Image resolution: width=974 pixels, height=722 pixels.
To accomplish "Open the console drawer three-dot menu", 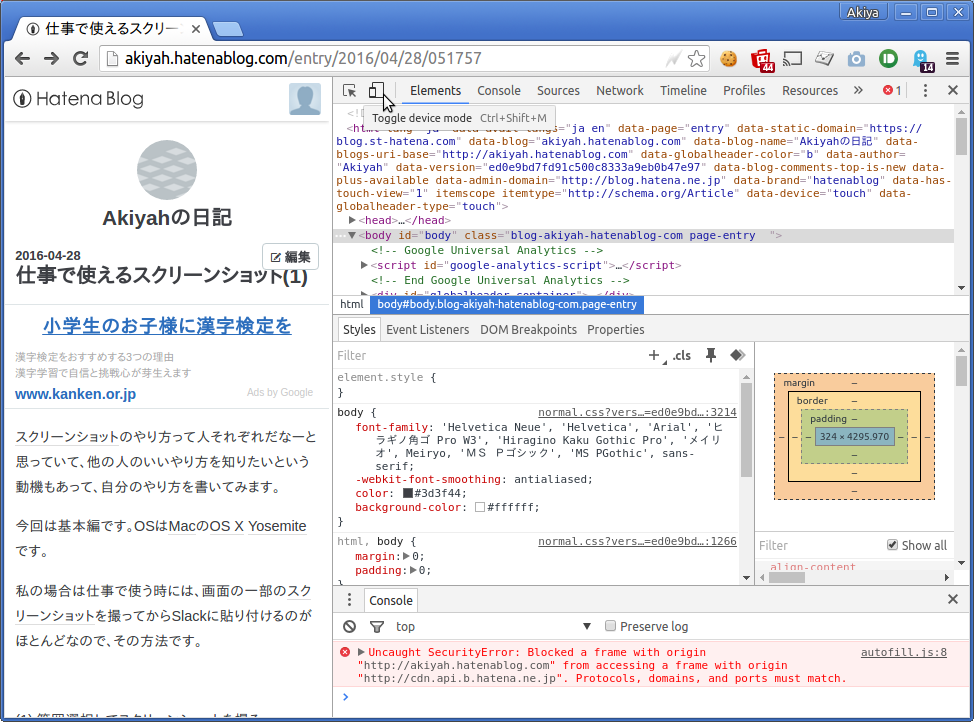I will (x=349, y=600).
